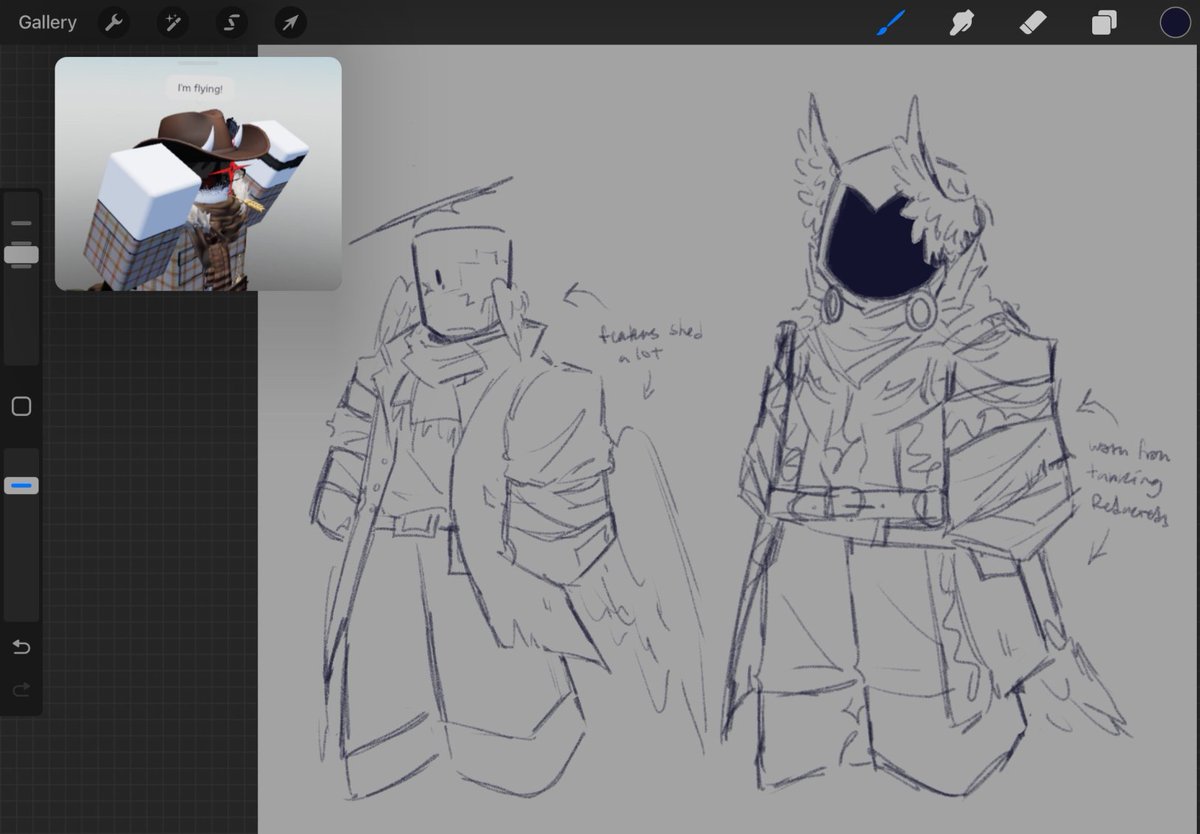The image size is (1200, 834).
Task: Open the Adjustments magic wand menu
Action: pos(173,22)
